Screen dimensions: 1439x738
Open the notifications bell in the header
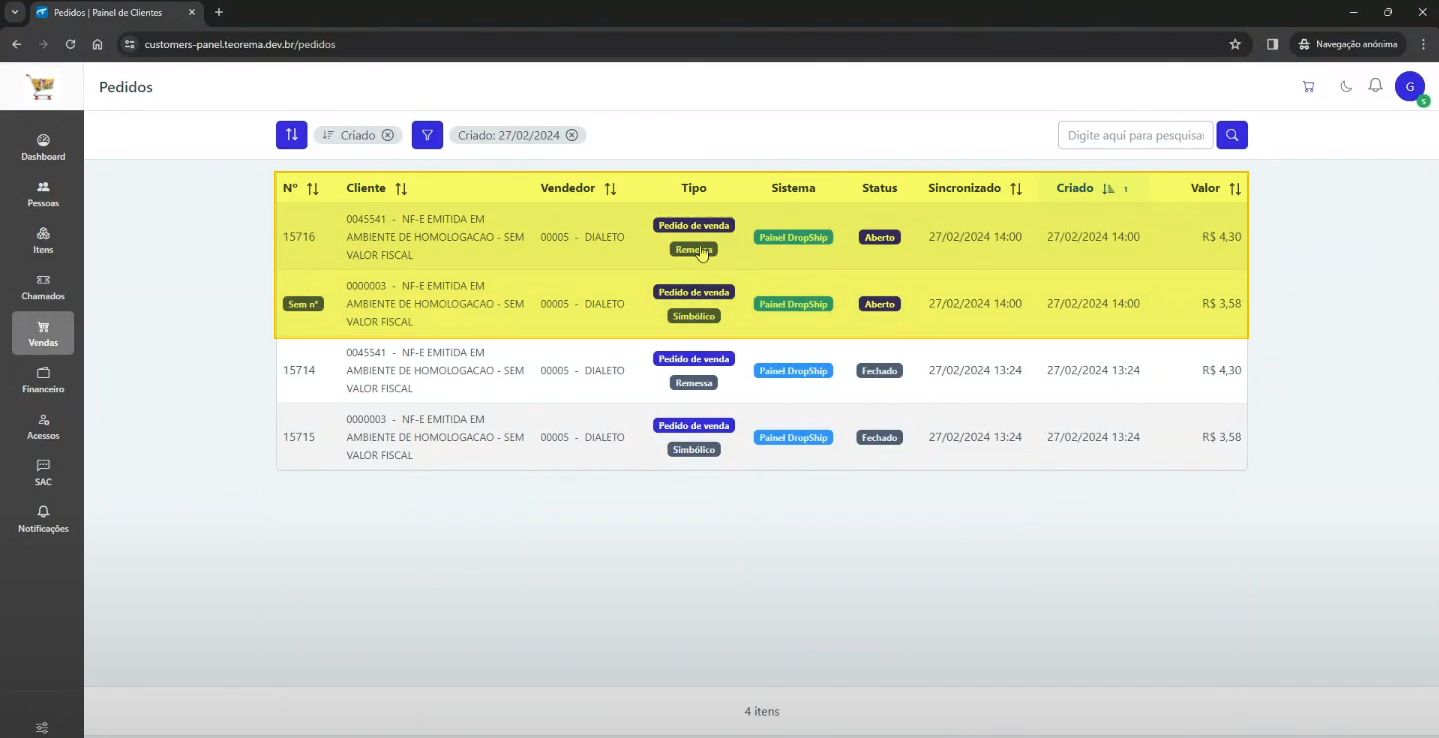coord(1376,86)
